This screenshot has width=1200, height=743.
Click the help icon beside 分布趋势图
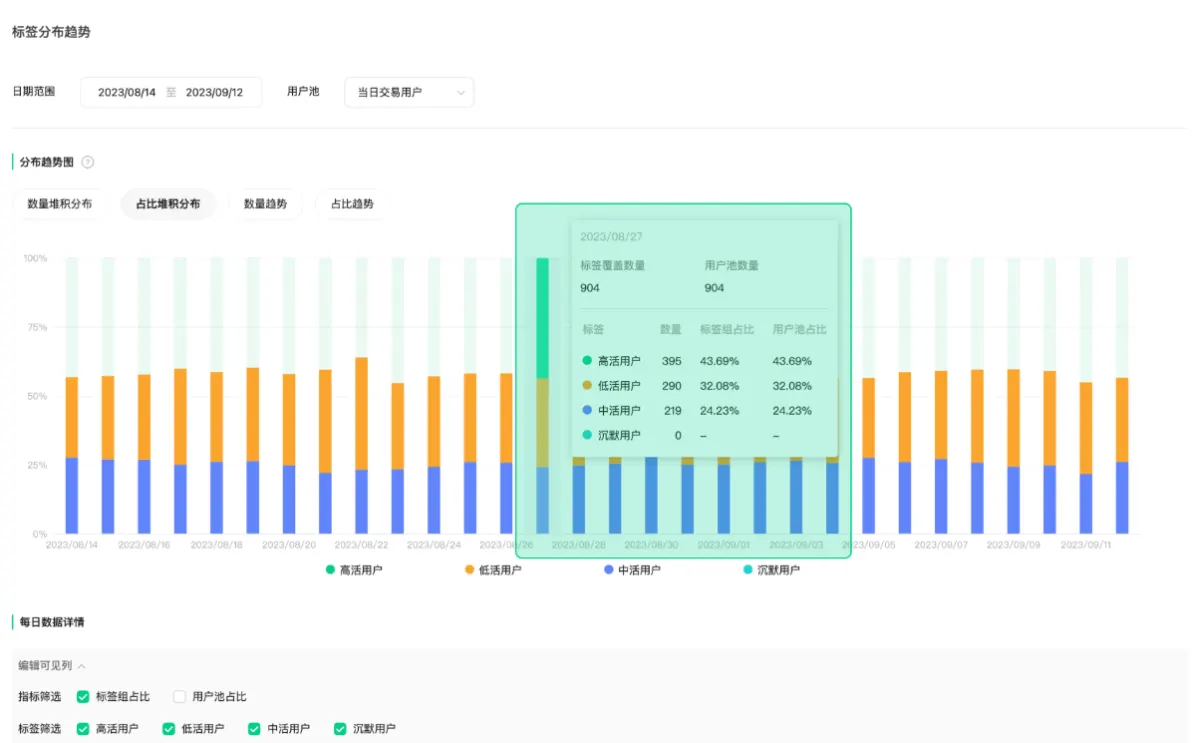[88, 162]
